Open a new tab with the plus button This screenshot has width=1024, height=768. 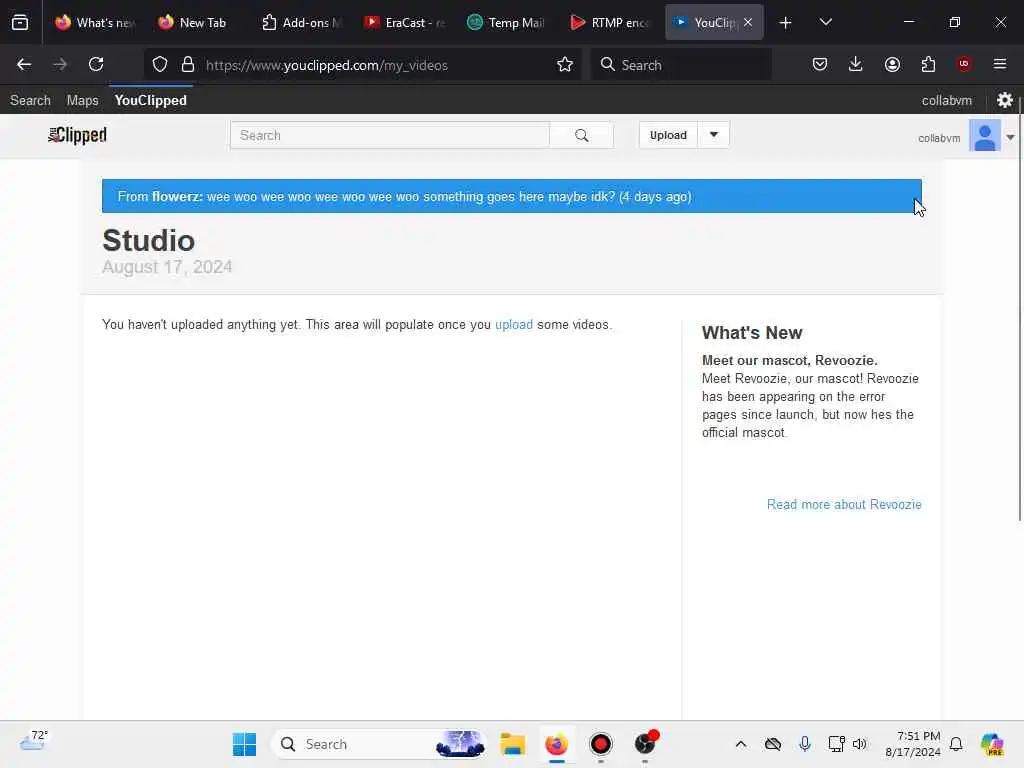tap(786, 23)
